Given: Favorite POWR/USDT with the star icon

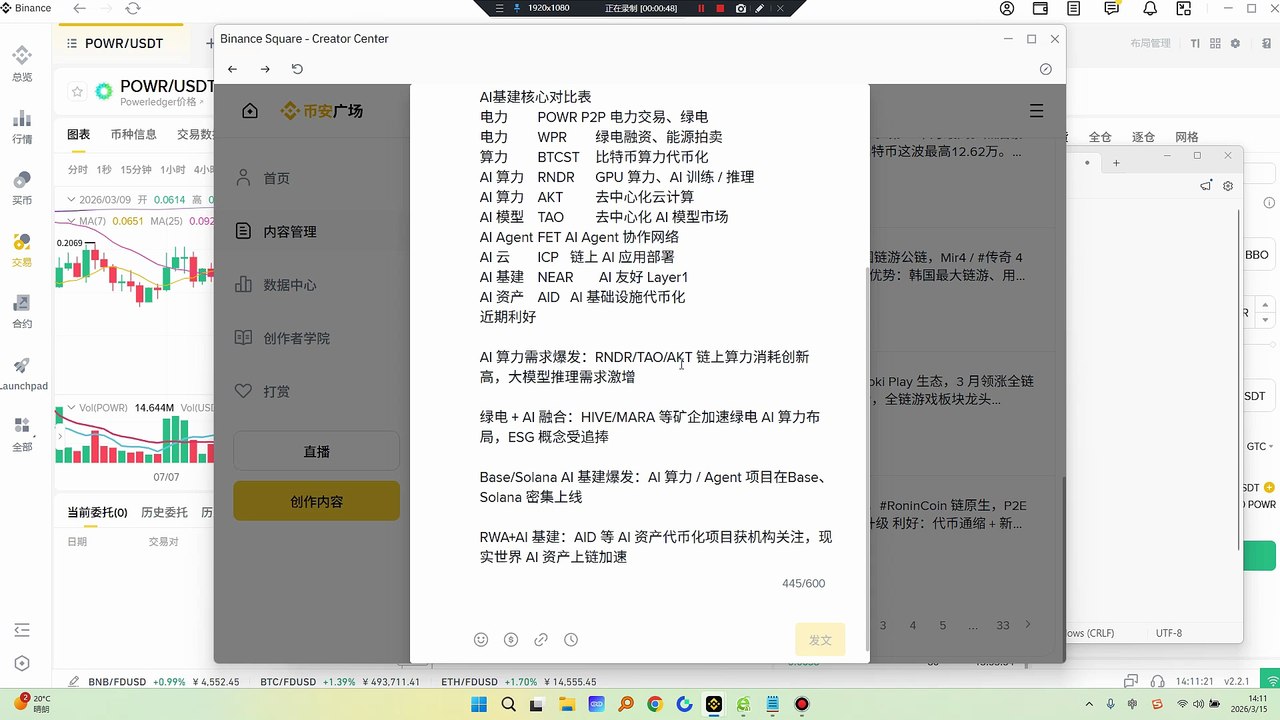Looking at the screenshot, I should click(x=77, y=92).
